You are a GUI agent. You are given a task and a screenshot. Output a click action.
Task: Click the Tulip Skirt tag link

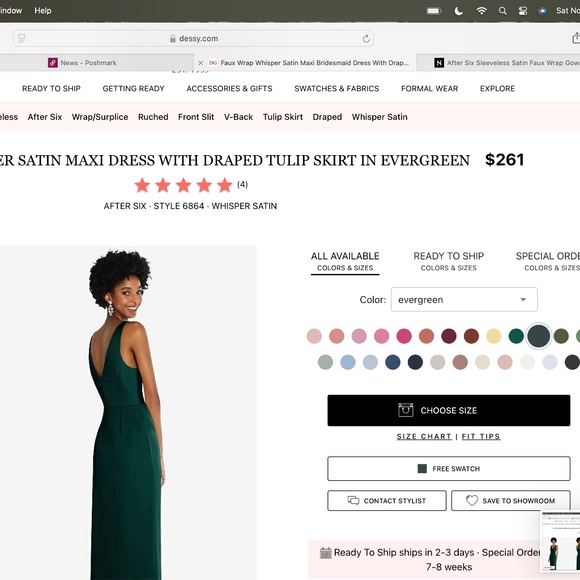tap(283, 117)
